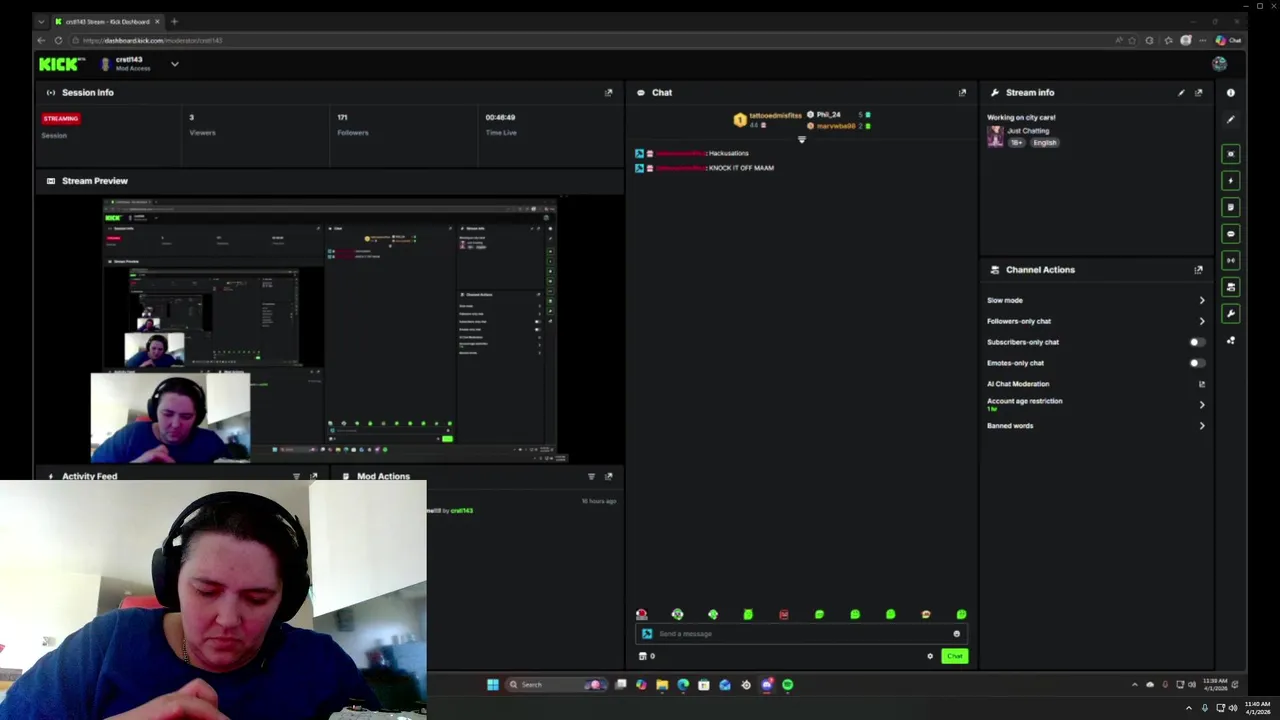Filter the Mod Actions panel
Screen dimensions: 1280x720
(591, 477)
